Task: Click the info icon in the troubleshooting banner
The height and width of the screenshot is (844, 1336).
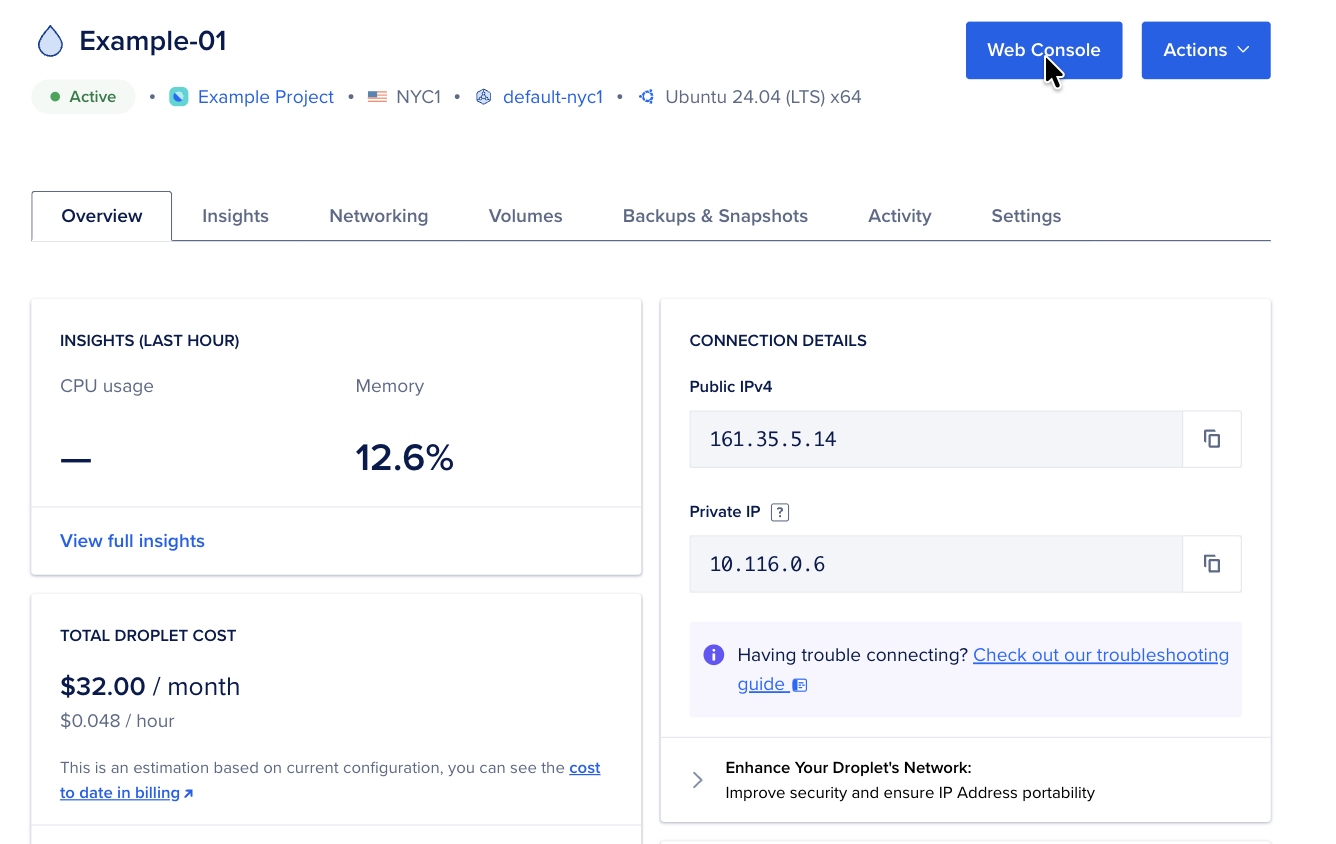Action: click(x=713, y=654)
